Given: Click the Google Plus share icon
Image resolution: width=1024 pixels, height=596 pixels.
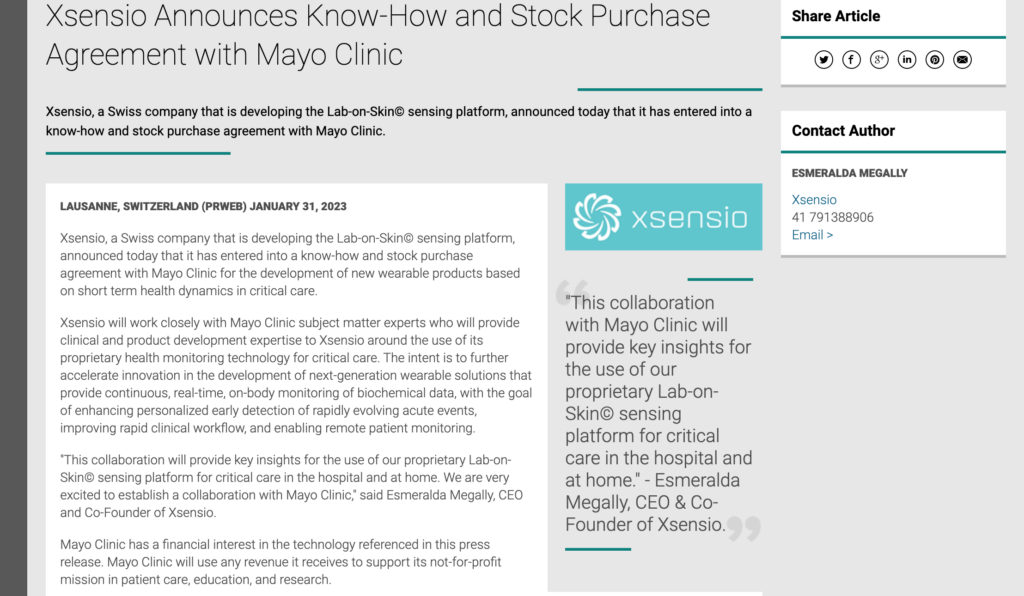Looking at the screenshot, I should pyautogui.click(x=879, y=60).
